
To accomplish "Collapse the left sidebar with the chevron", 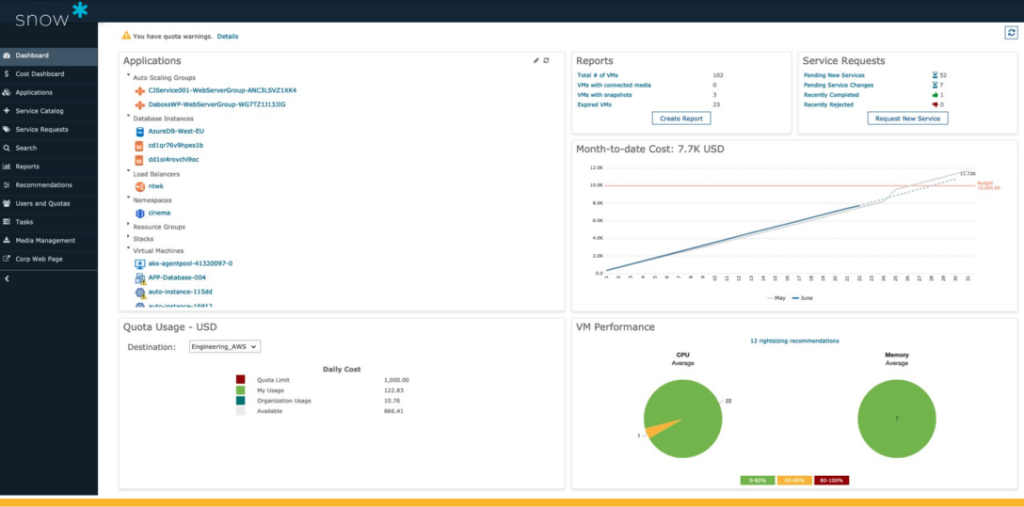I will [7, 278].
